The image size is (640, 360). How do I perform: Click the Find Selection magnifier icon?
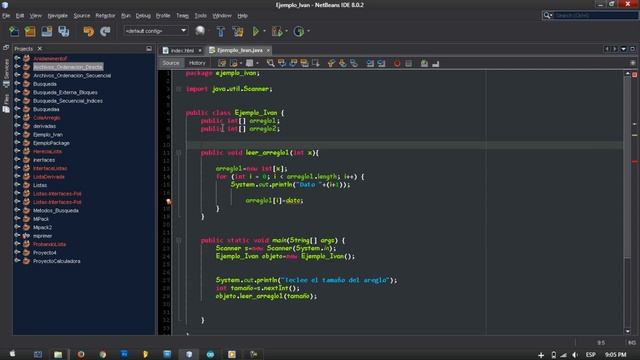pyautogui.click(x=270, y=63)
